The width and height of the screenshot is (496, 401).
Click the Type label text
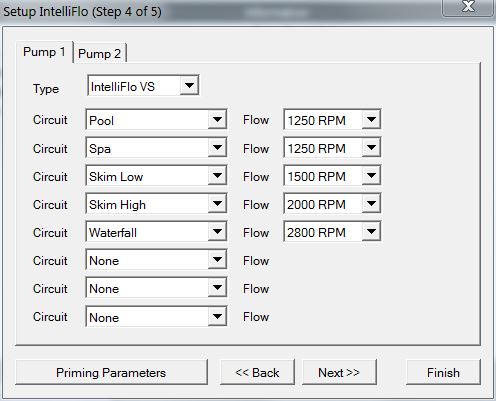46,89
